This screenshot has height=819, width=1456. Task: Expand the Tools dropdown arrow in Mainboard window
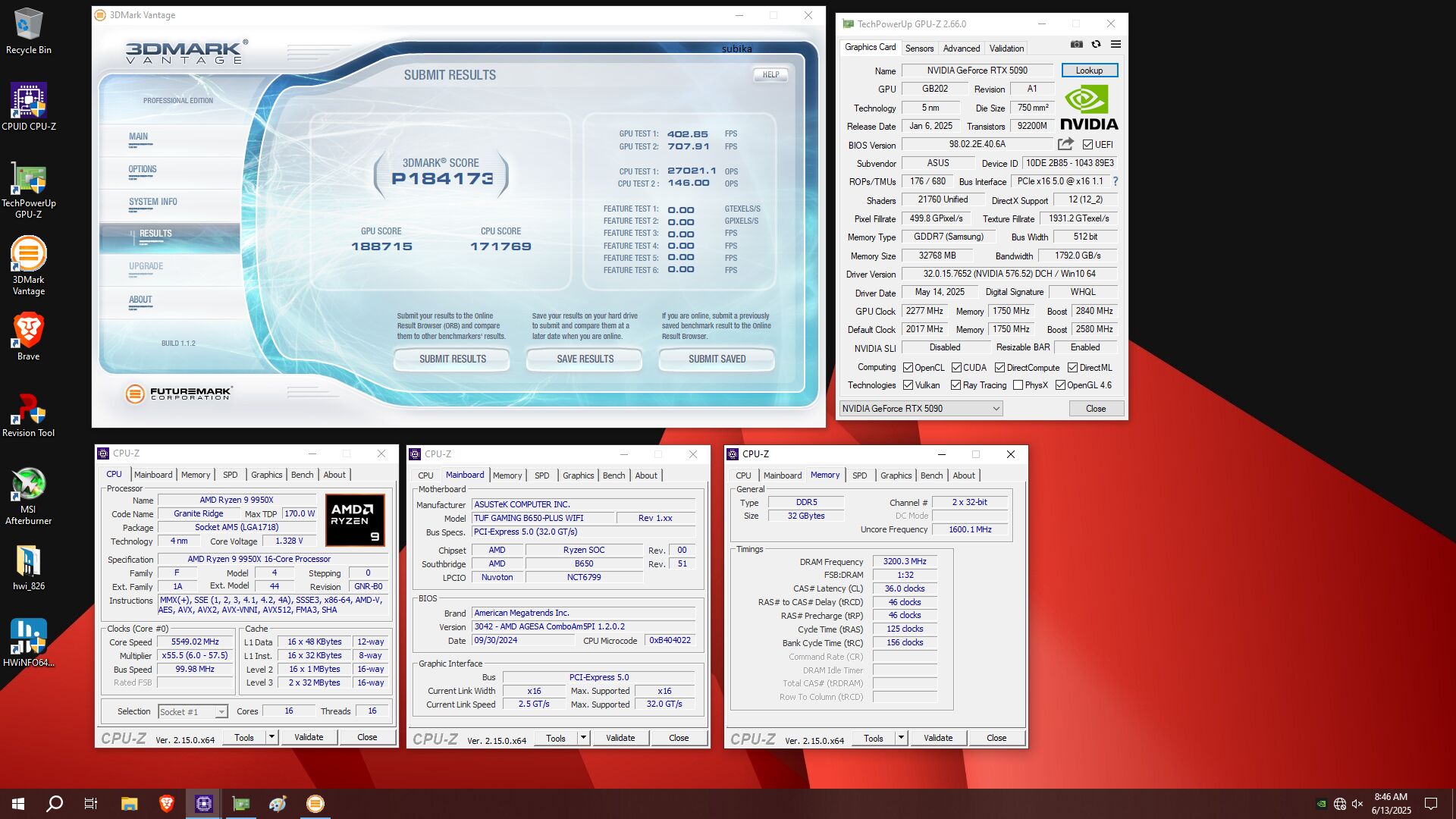pyautogui.click(x=583, y=738)
